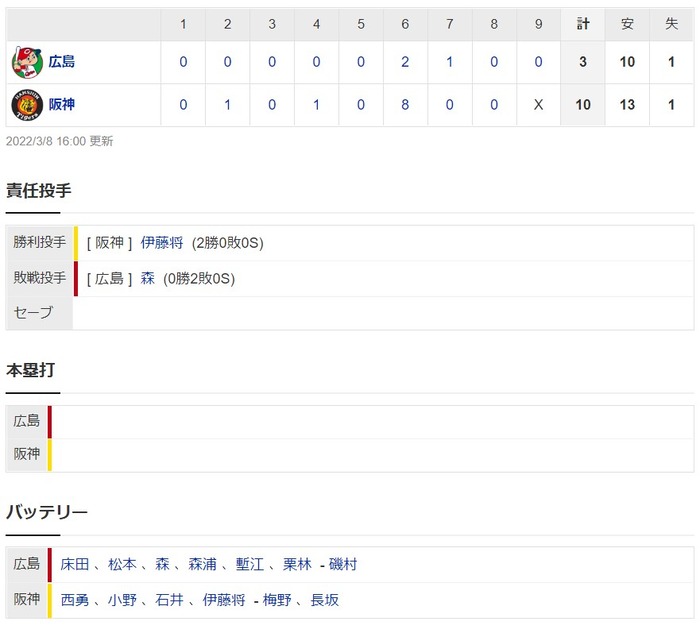This screenshot has height=633, width=700.
Task: Open the 広島 team link in scoreboard
Action: [62, 62]
